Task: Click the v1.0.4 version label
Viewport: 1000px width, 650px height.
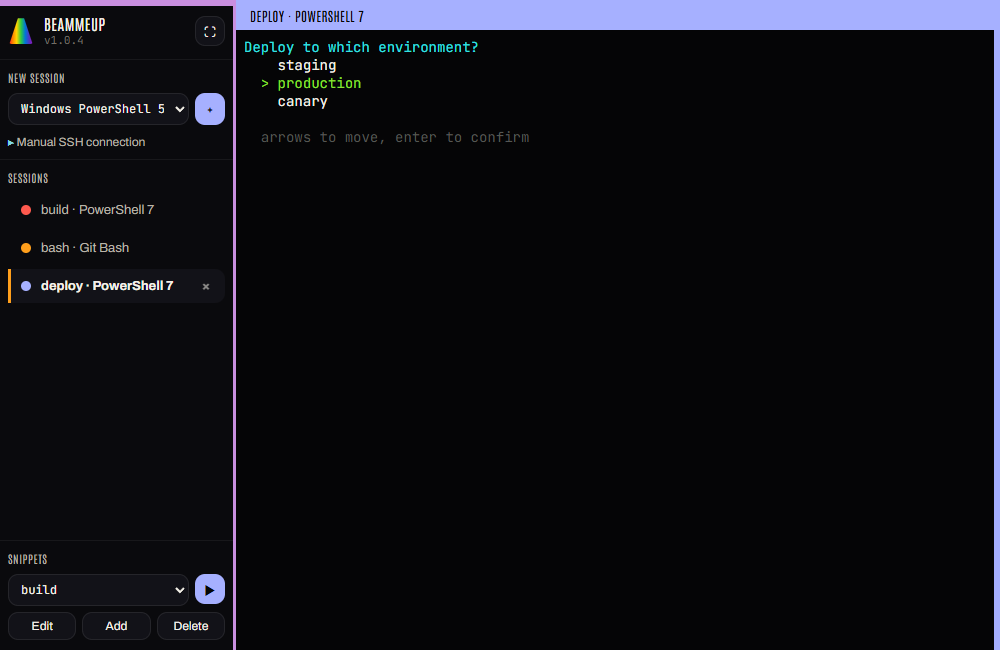Action: click(x=64, y=40)
